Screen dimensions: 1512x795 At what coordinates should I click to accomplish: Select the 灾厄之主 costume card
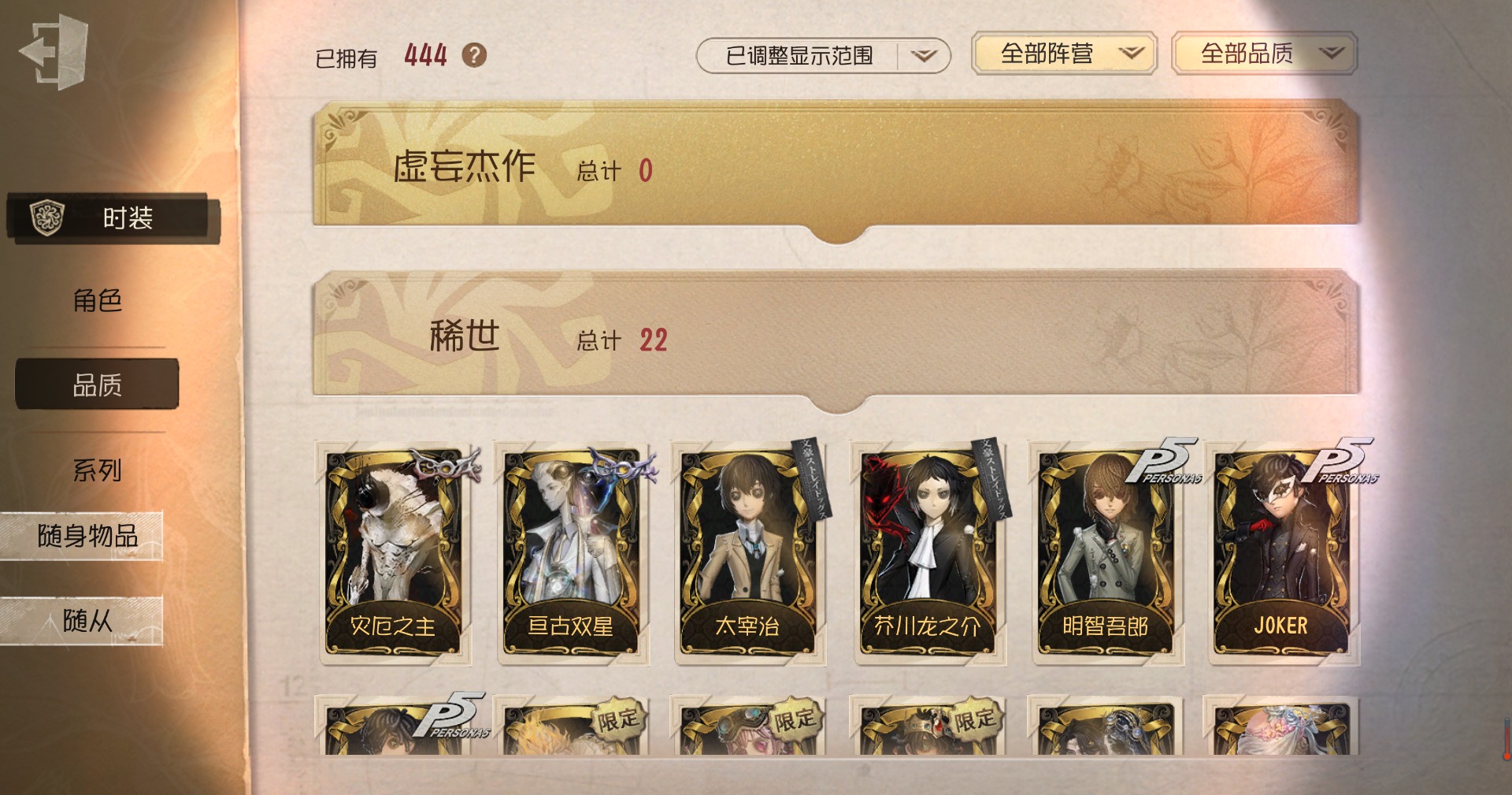pos(393,552)
